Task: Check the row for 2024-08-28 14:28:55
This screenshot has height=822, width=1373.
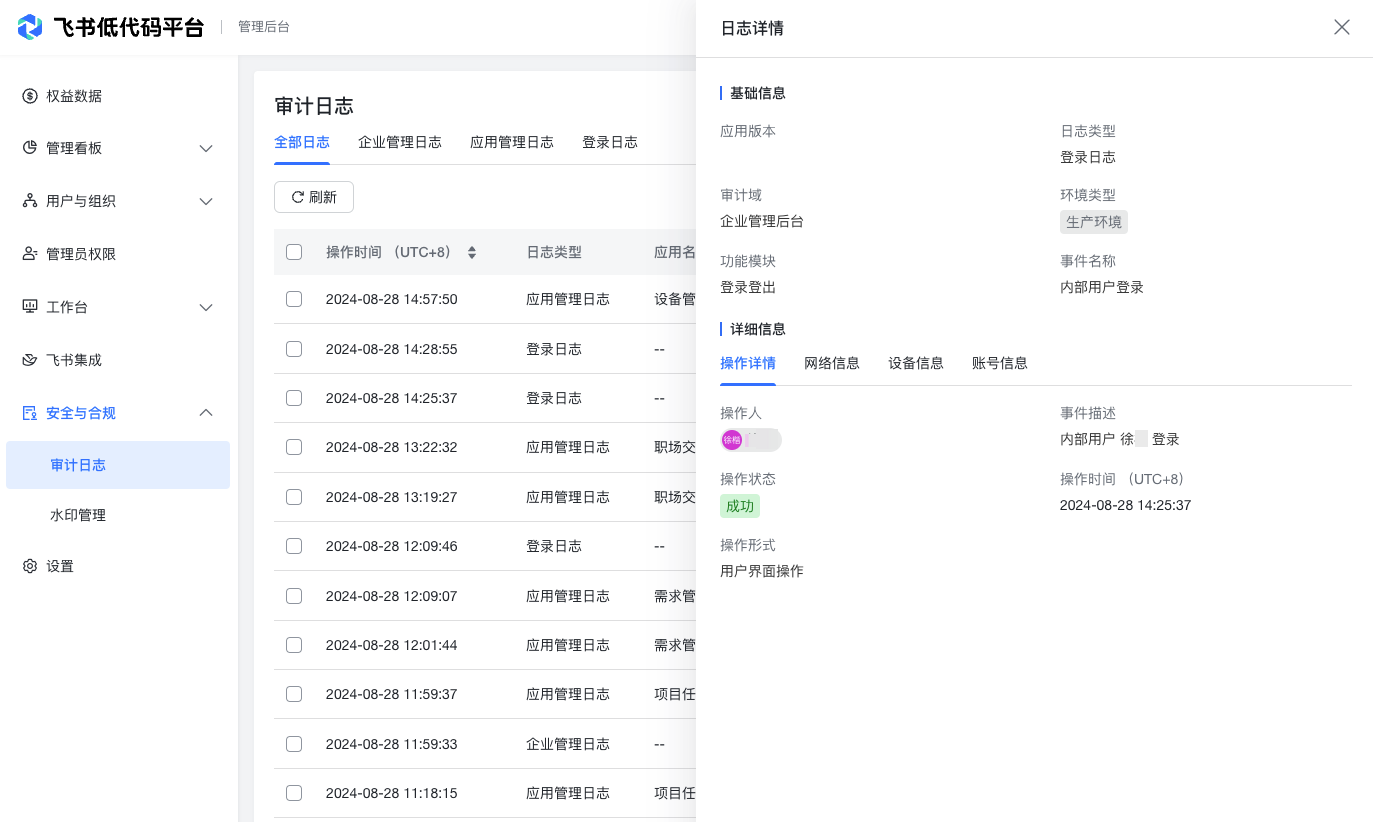Action: [x=294, y=349]
